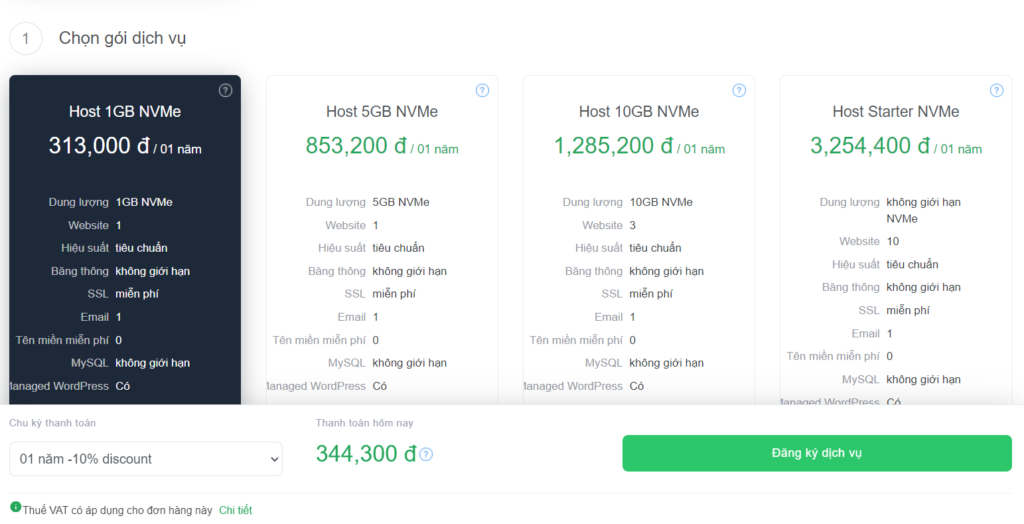Click the 1,285,200 đ price
The height and width of the screenshot is (524, 1024).
(613, 145)
